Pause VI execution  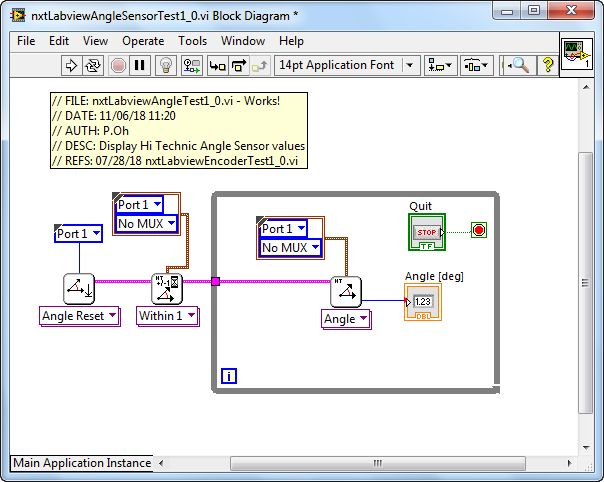click(x=139, y=65)
